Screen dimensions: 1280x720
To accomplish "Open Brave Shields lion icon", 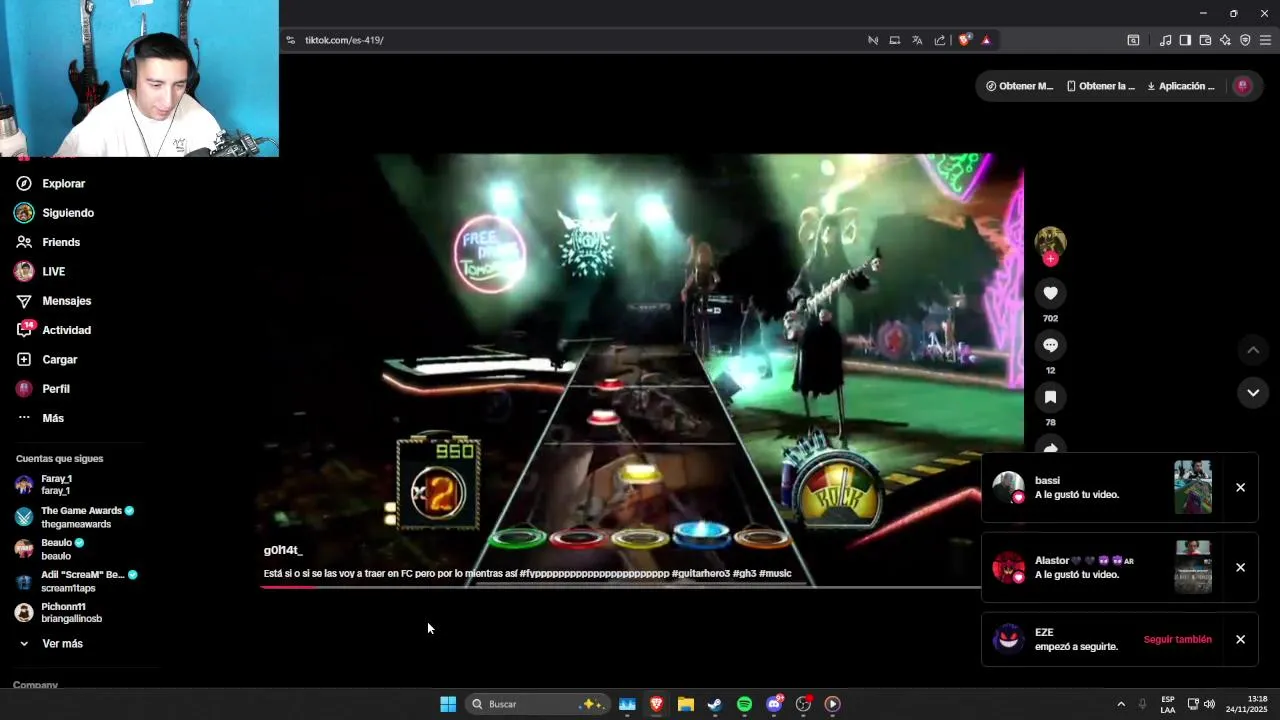I will (x=964, y=40).
